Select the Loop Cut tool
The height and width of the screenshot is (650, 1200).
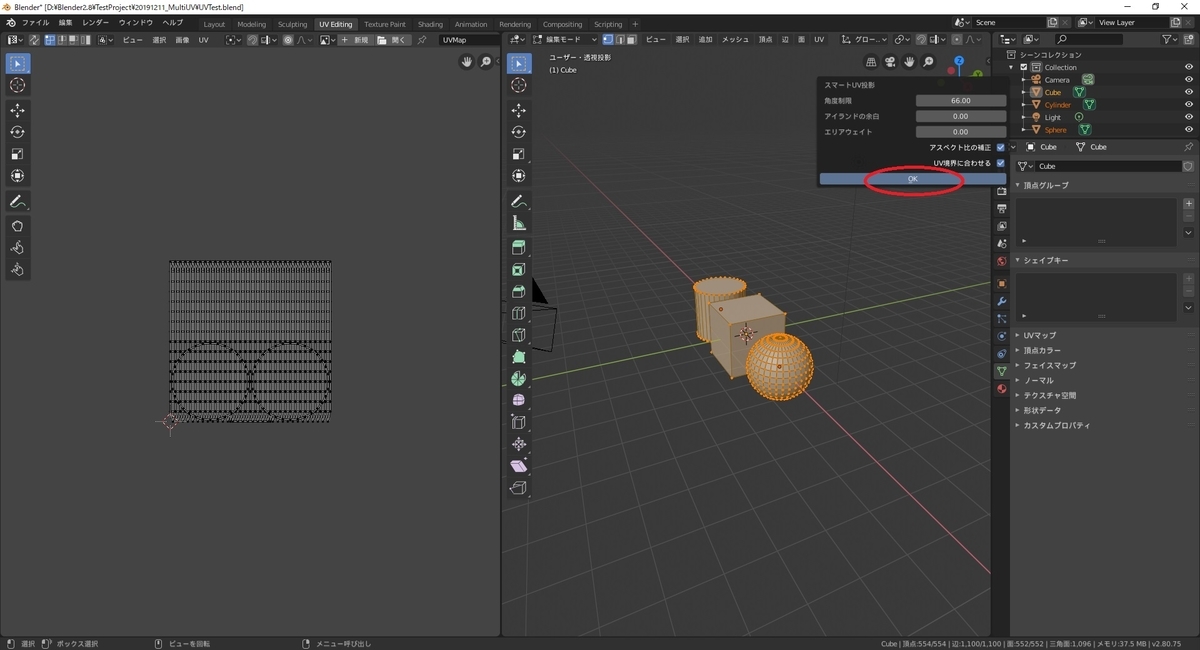pos(518,314)
